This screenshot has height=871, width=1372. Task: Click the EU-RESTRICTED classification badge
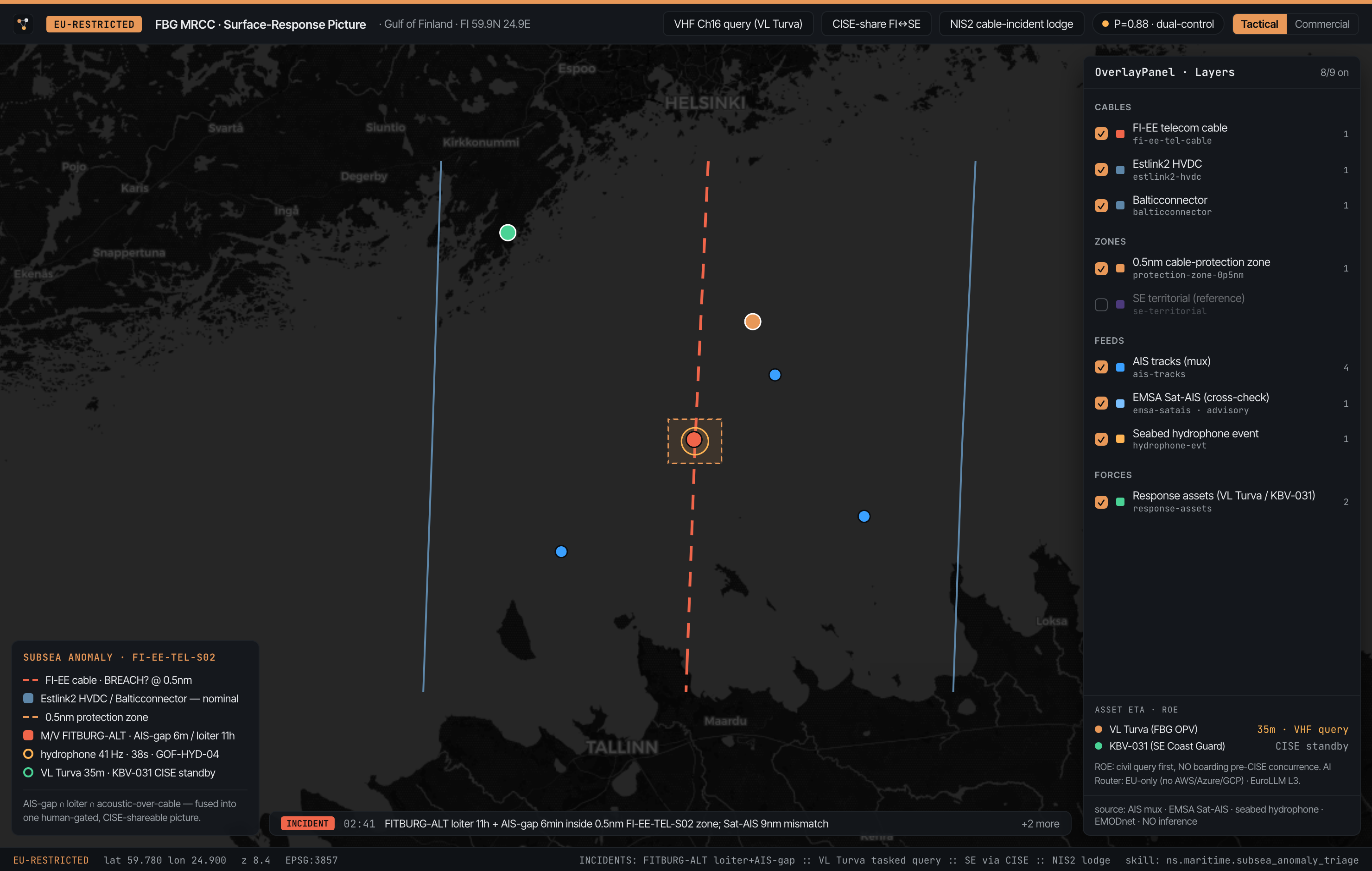[94, 24]
